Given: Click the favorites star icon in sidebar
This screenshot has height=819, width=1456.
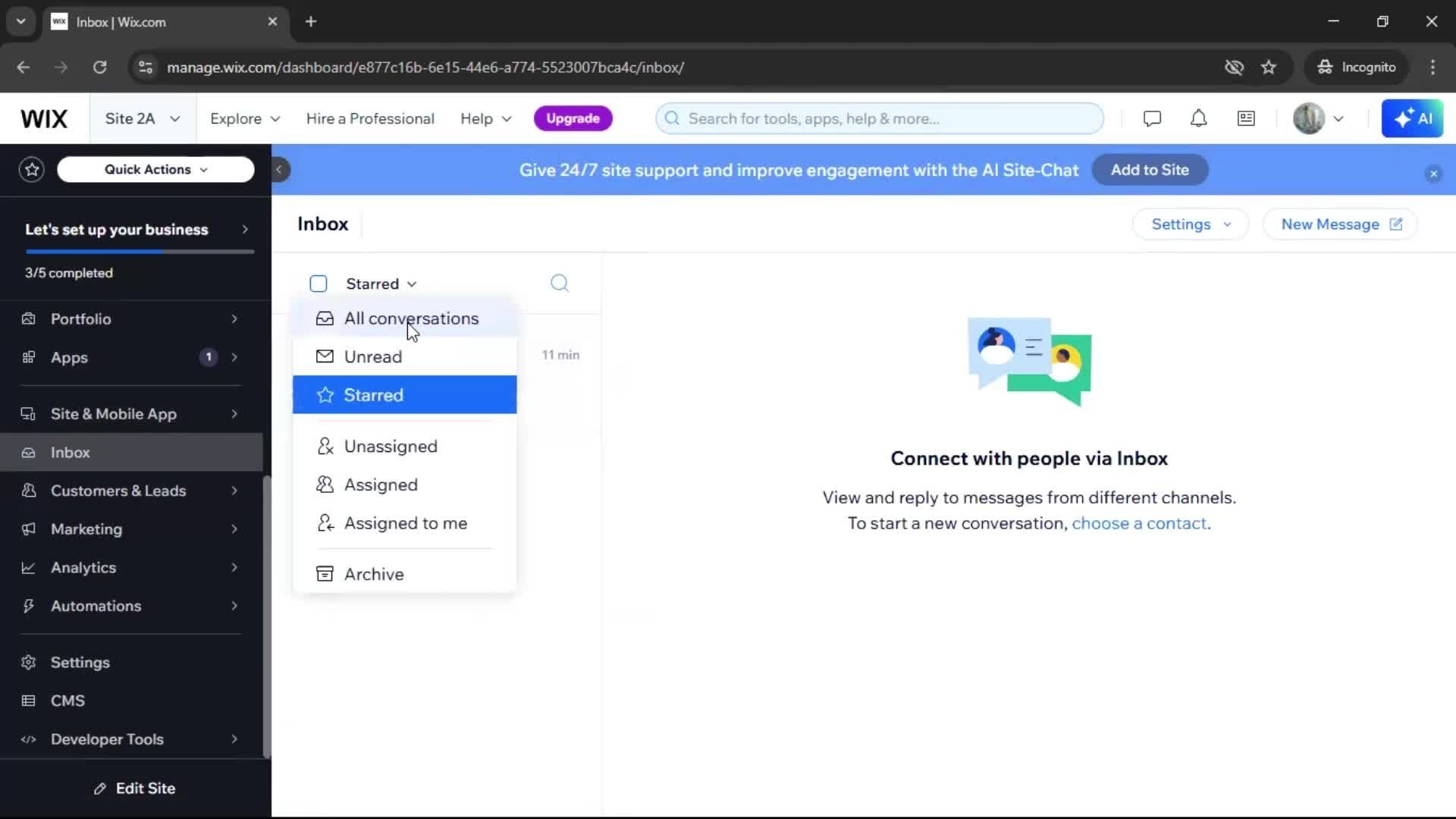Looking at the screenshot, I should tap(32, 169).
